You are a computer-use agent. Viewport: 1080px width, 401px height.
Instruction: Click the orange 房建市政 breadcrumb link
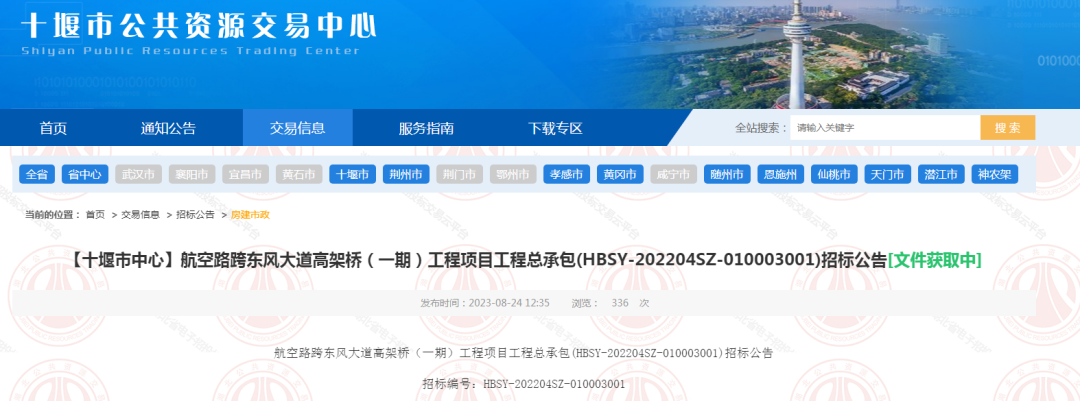click(x=250, y=215)
